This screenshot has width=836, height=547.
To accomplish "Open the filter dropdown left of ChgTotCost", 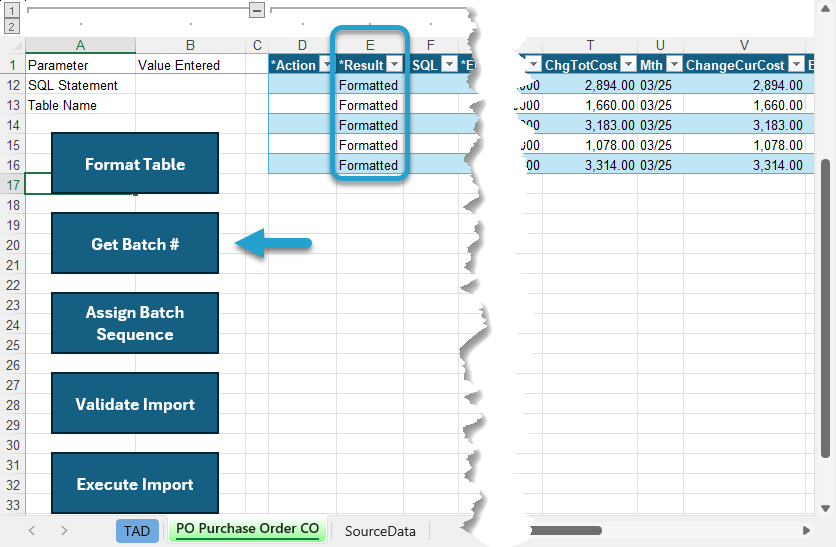I will click(534, 65).
